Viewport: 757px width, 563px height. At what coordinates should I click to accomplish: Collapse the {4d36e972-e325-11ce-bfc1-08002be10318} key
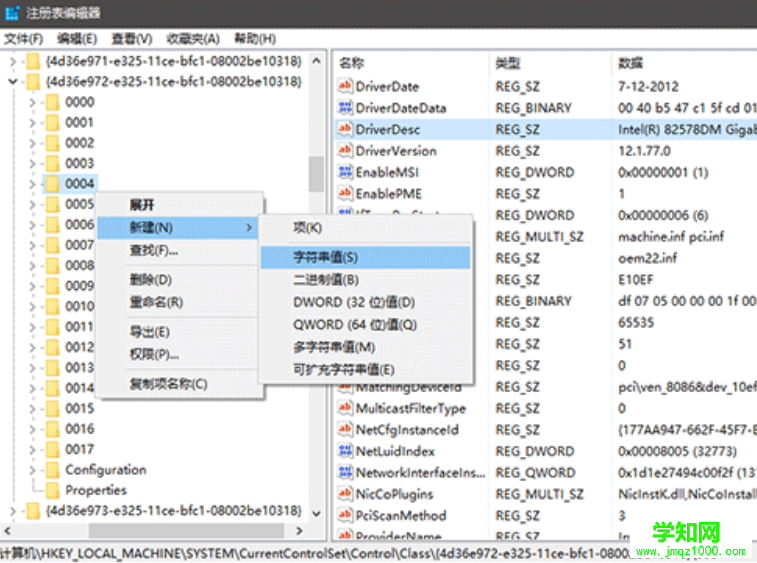point(12,82)
